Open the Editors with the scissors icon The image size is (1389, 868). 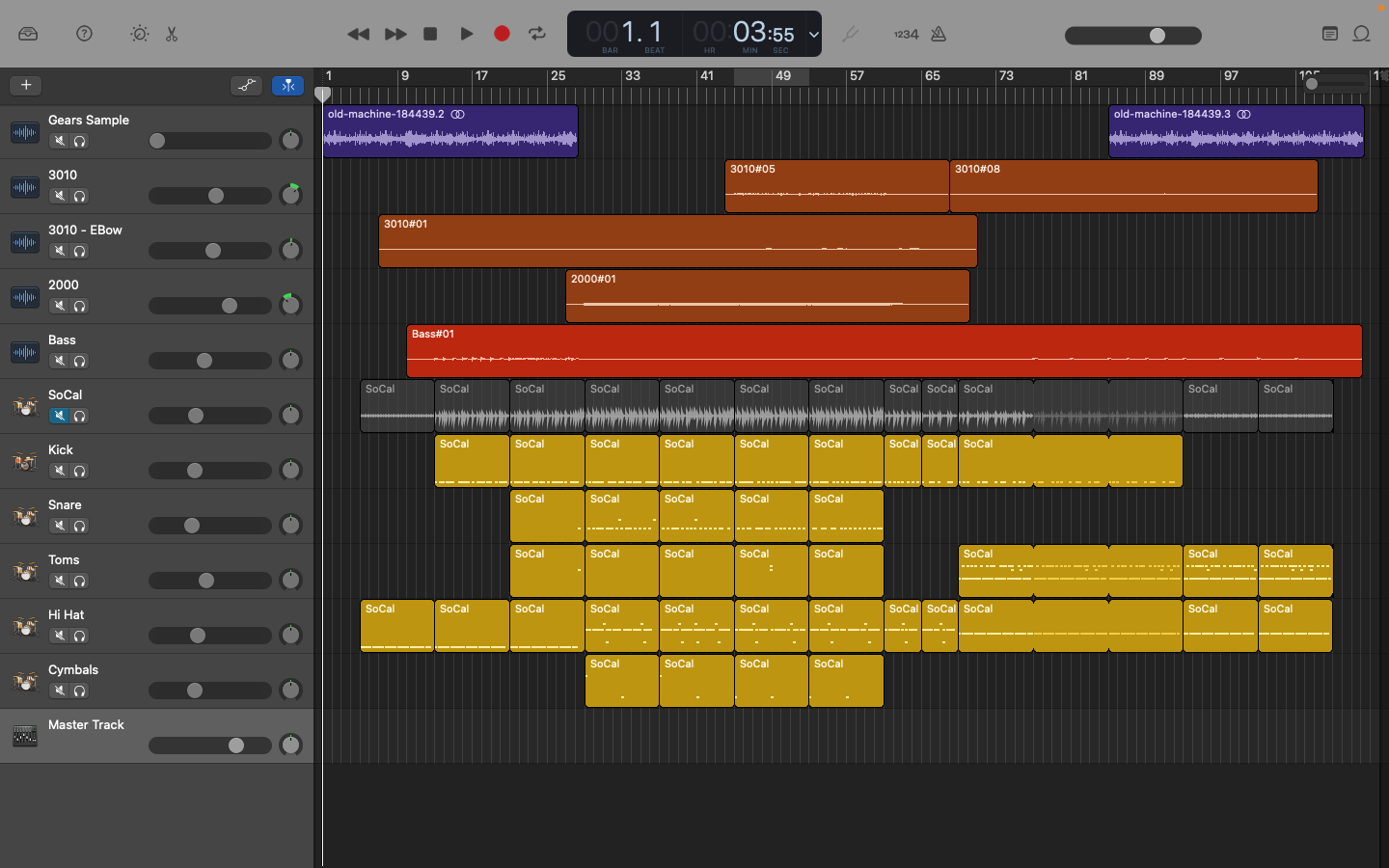pos(172,34)
